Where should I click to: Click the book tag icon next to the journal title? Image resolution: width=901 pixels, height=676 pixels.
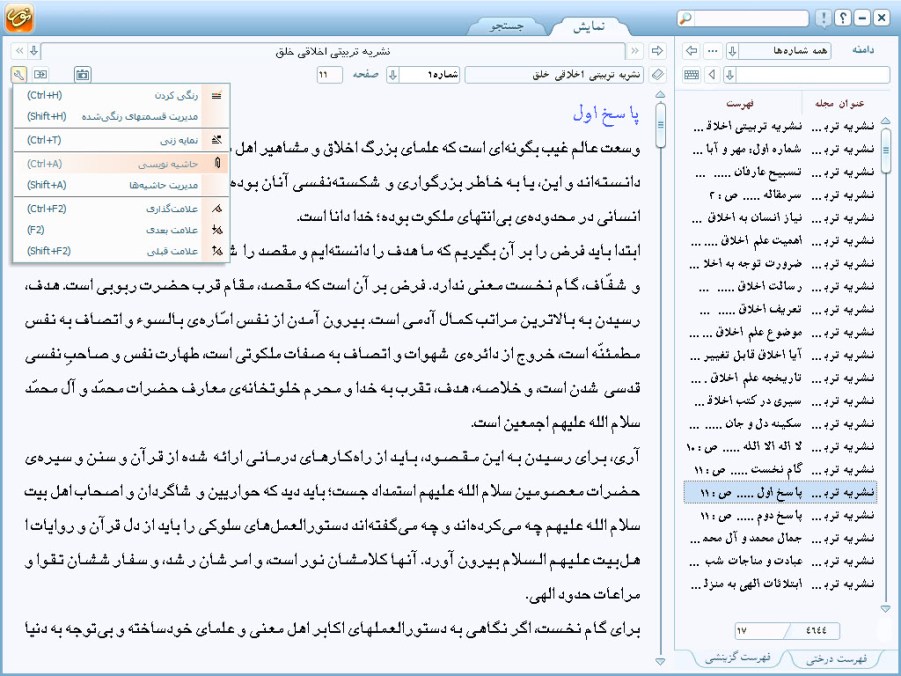pyautogui.click(x=657, y=75)
